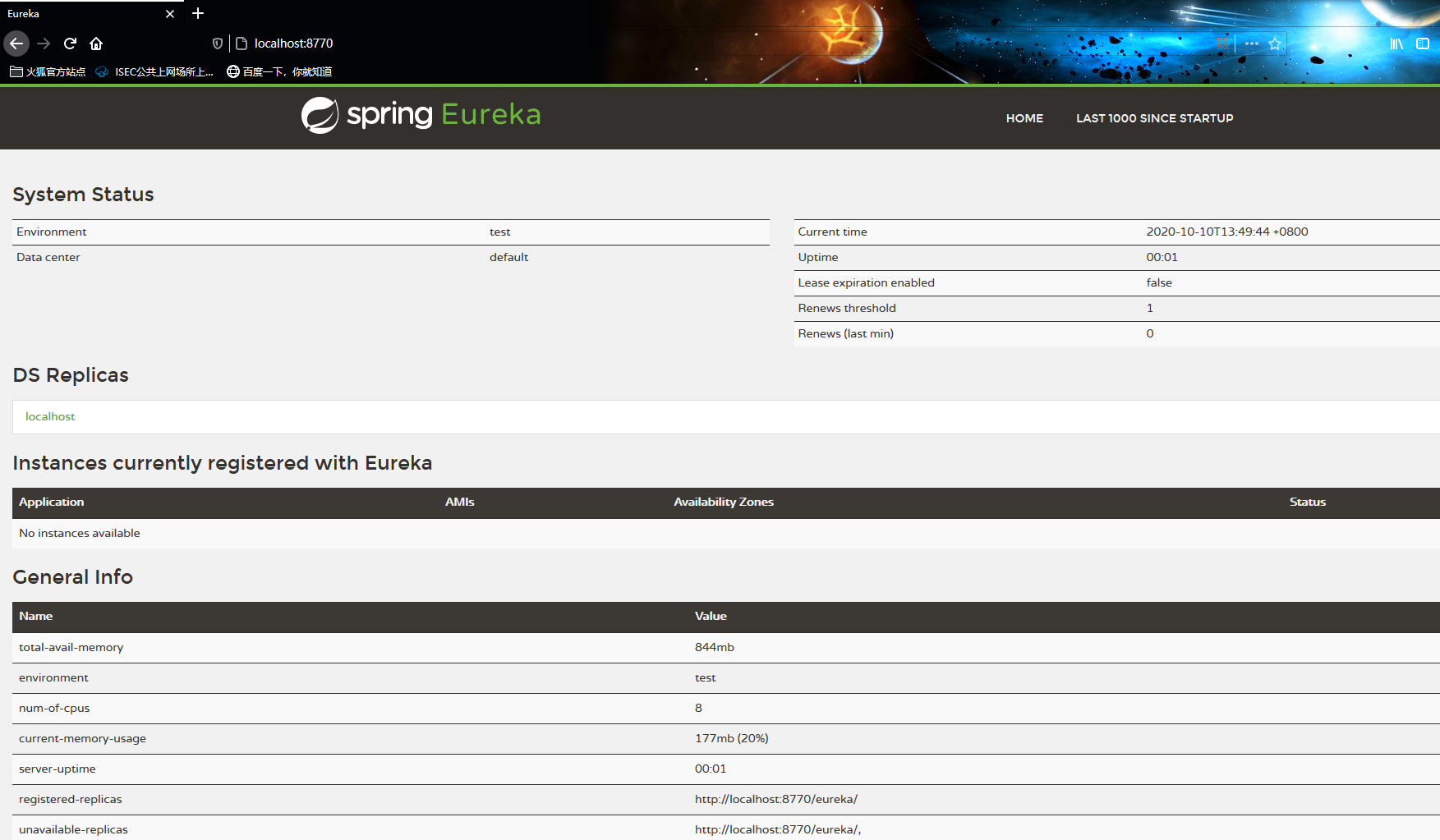Click the Data center row label

pyautogui.click(x=48, y=257)
